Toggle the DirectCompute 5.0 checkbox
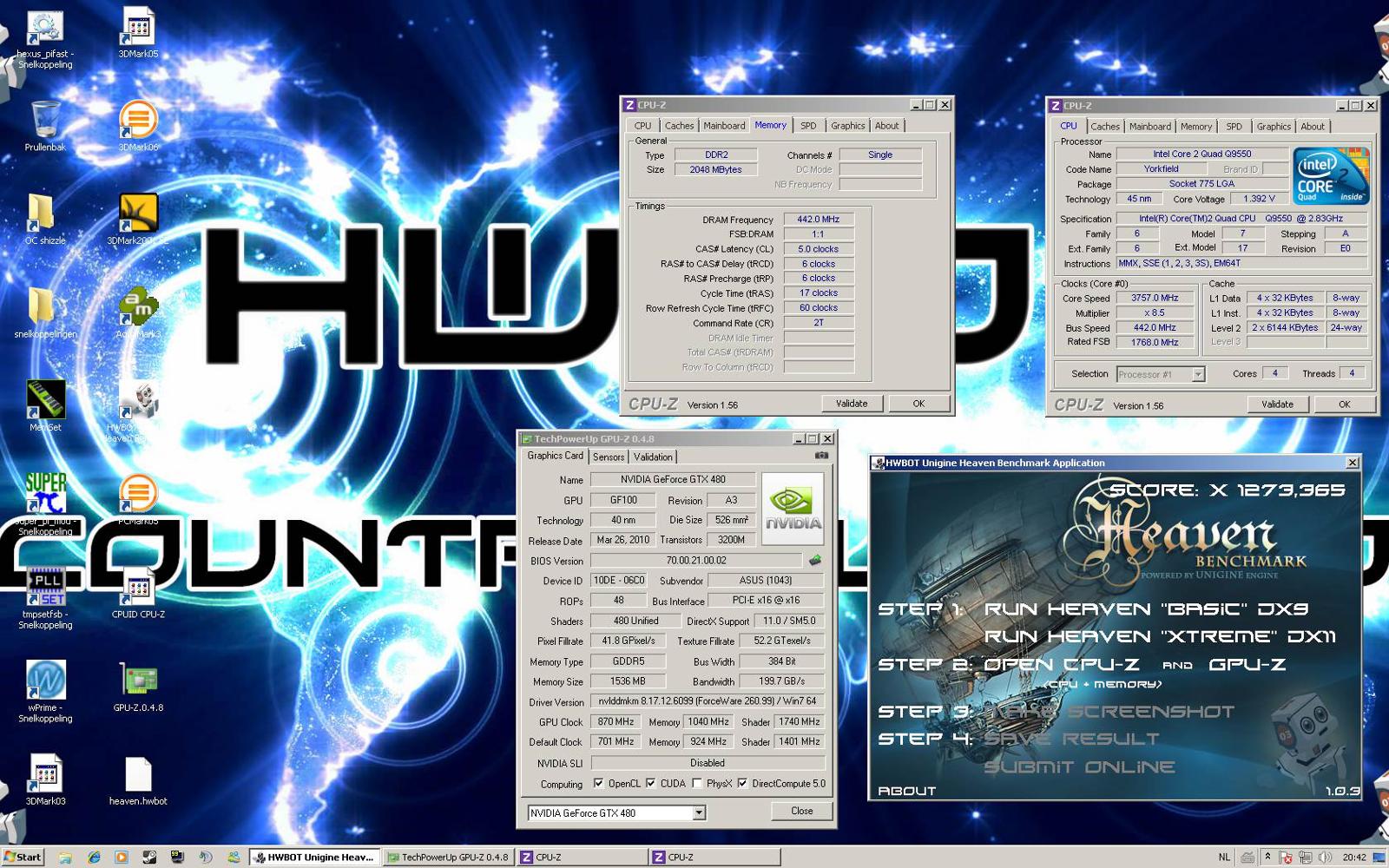Screen dimensions: 1389x868 click(742, 783)
